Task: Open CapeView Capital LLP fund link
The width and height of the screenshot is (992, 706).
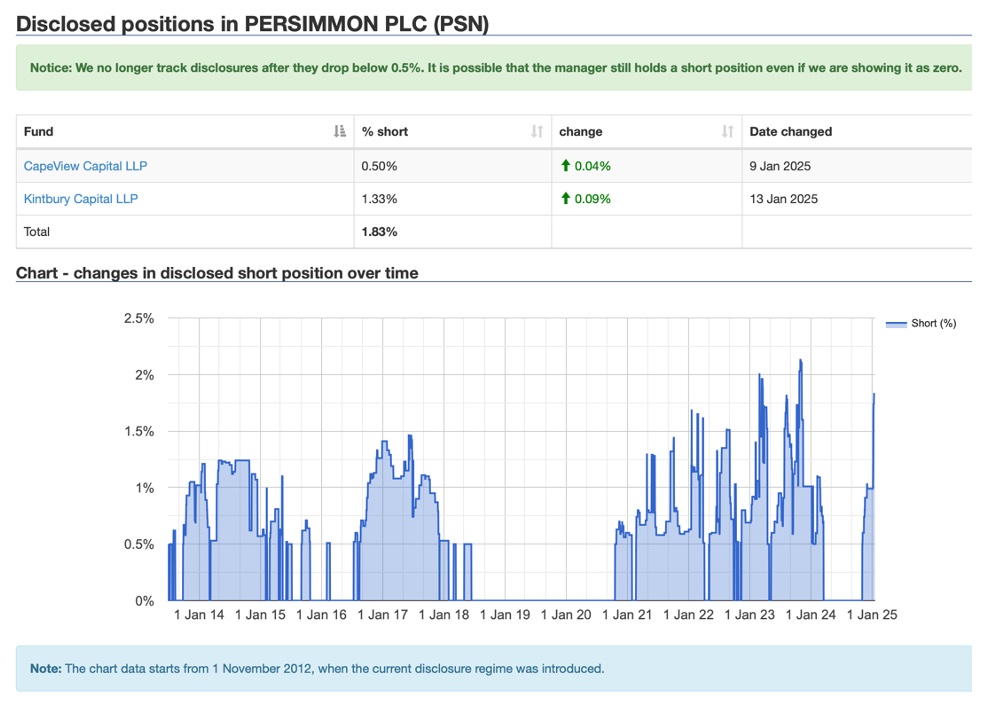Action: tap(85, 166)
